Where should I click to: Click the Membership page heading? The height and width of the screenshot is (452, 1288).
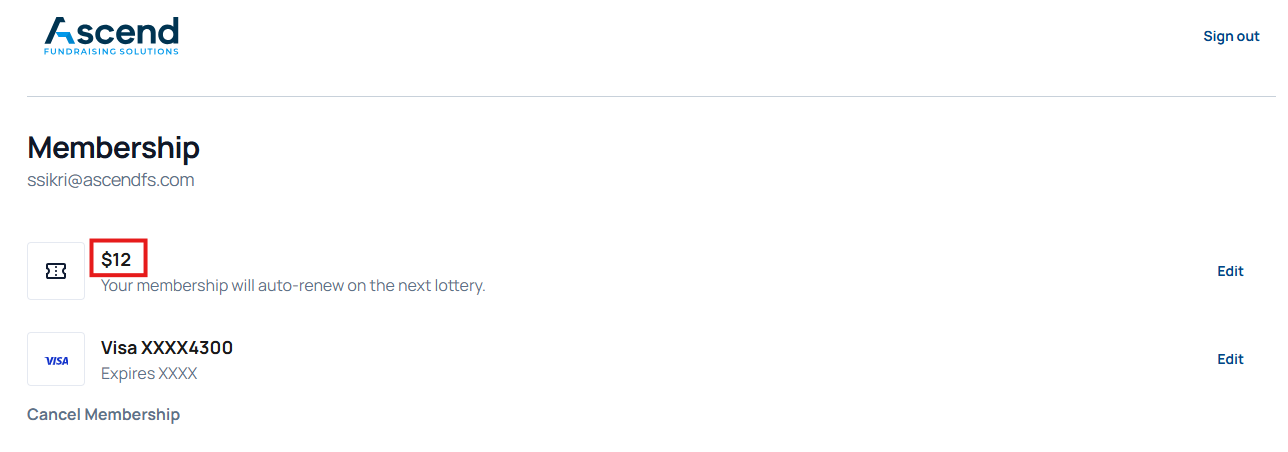113,148
